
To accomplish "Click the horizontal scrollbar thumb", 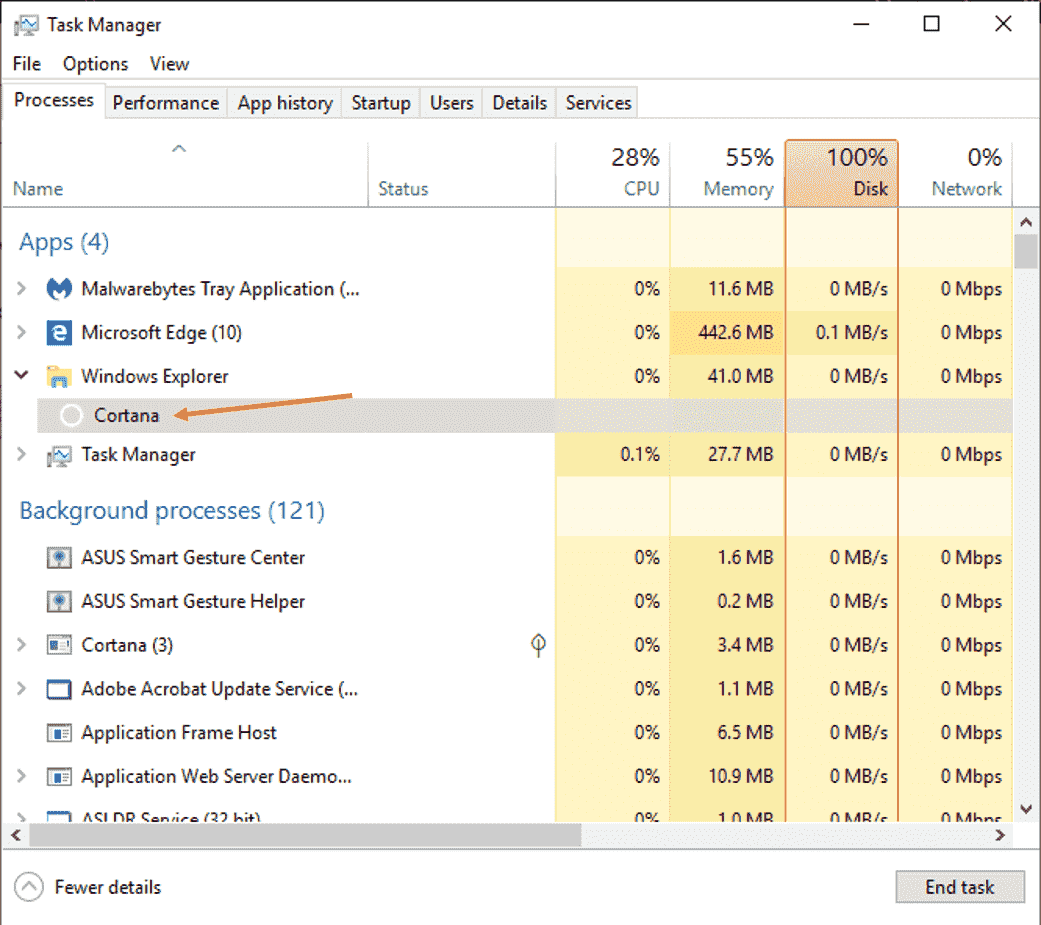I will [x=305, y=835].
